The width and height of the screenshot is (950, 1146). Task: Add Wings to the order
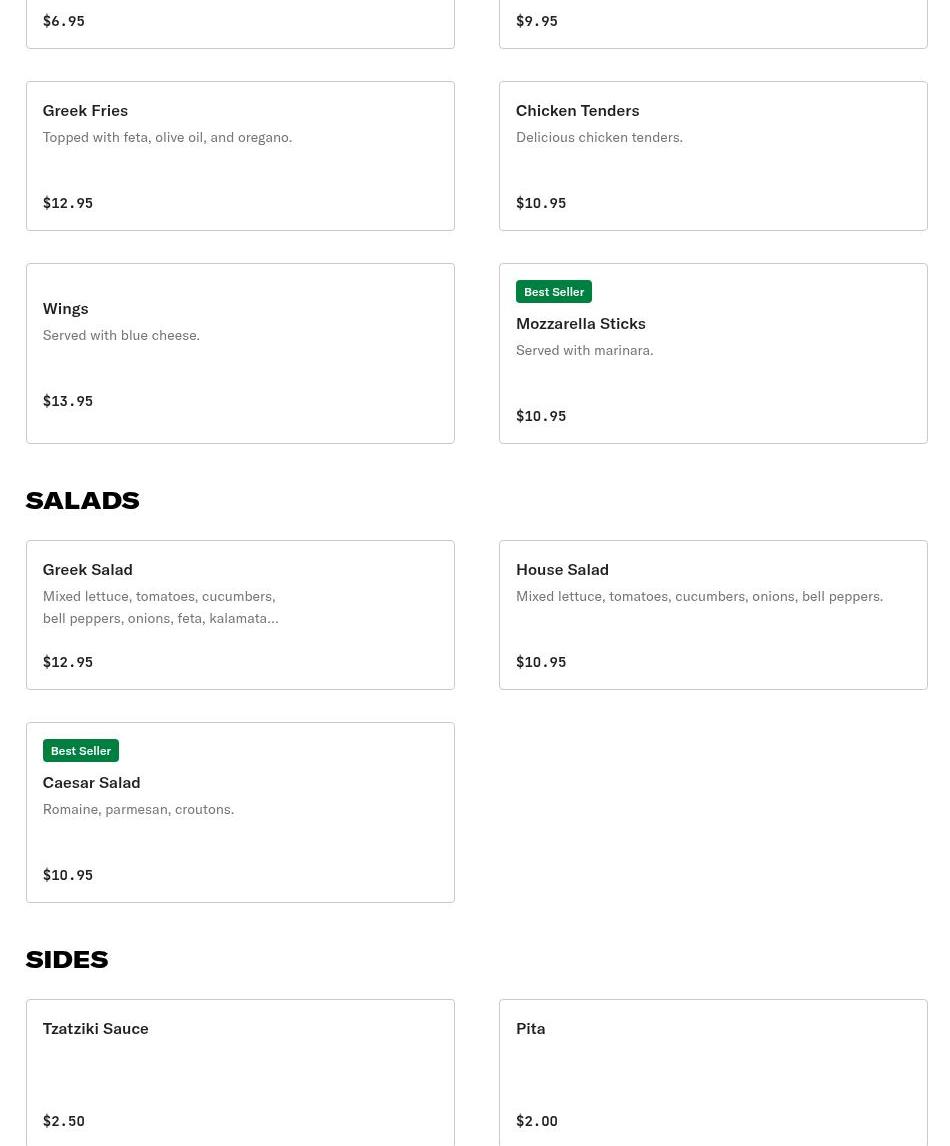(240, 353)
